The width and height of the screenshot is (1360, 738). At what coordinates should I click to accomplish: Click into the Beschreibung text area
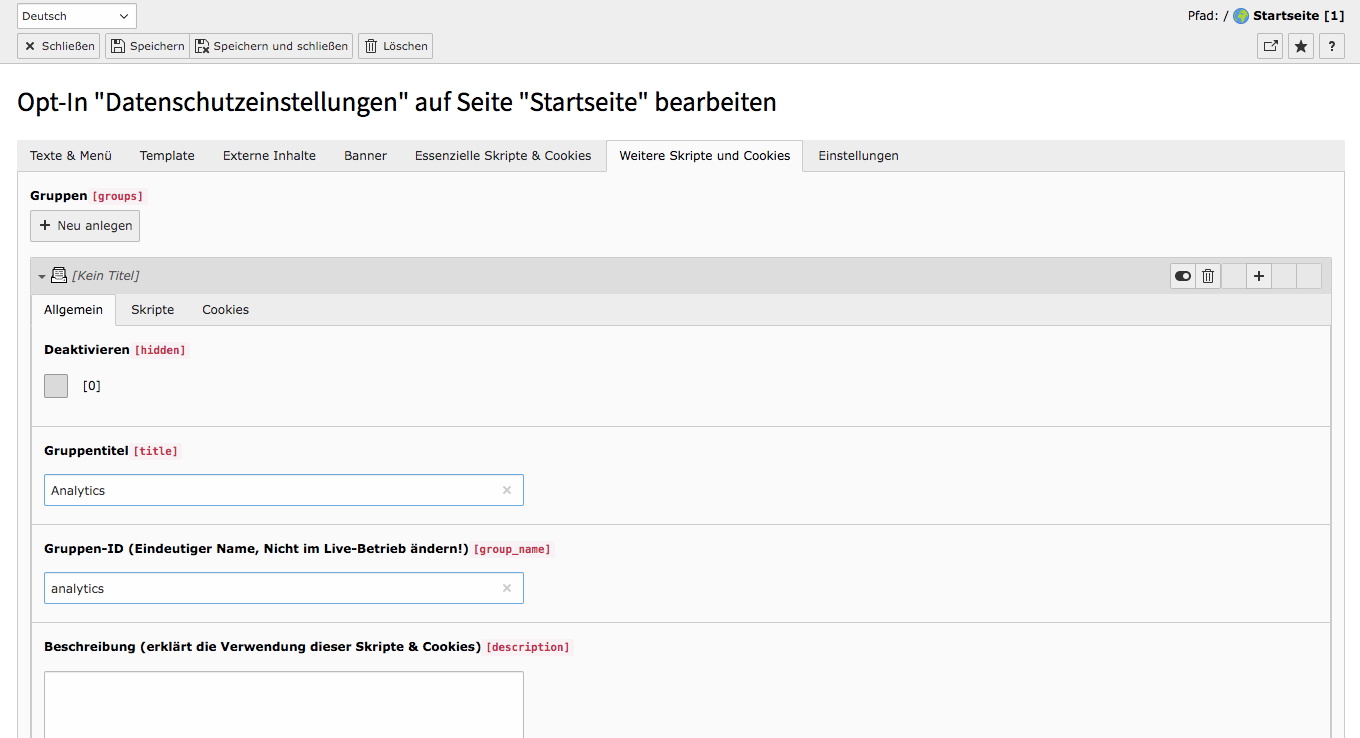pyautogui.click(x=284, y=704)
